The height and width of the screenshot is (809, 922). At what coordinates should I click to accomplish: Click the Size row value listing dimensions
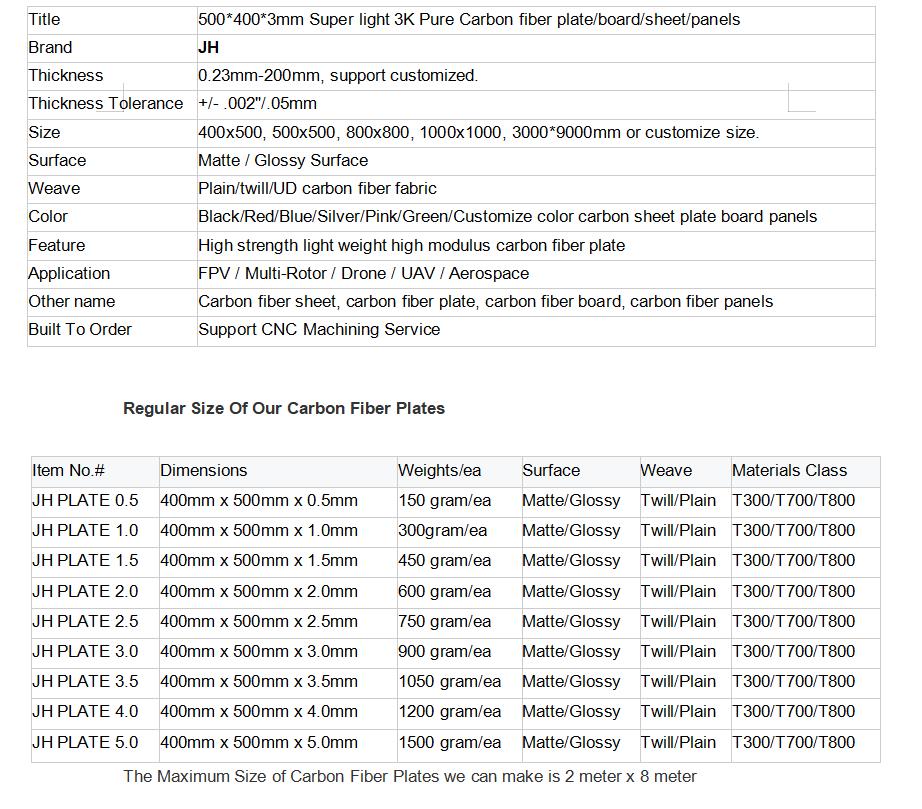point(478,132)
